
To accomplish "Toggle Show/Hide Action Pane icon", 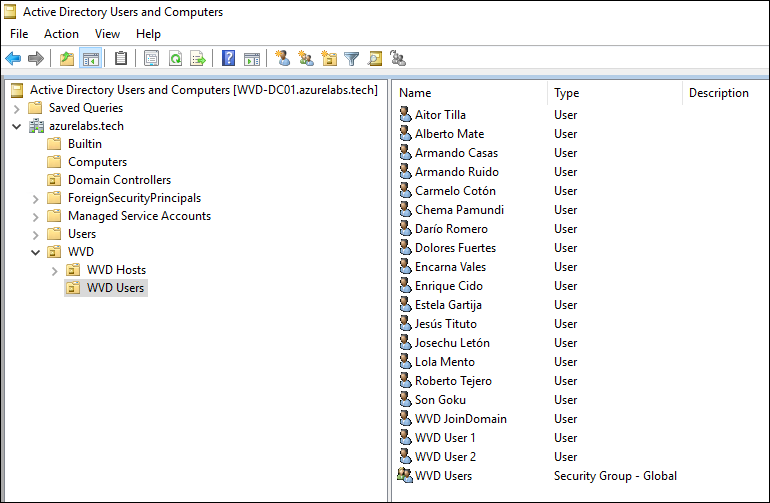I will 252,59.
